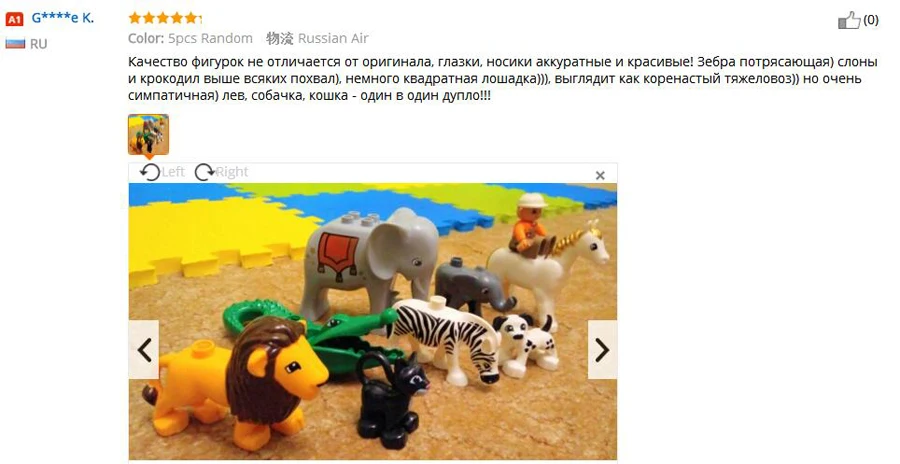Viewport: 900px width, 464px height.
Task: Click the Russian flag icon
Action: click(15, 43)
